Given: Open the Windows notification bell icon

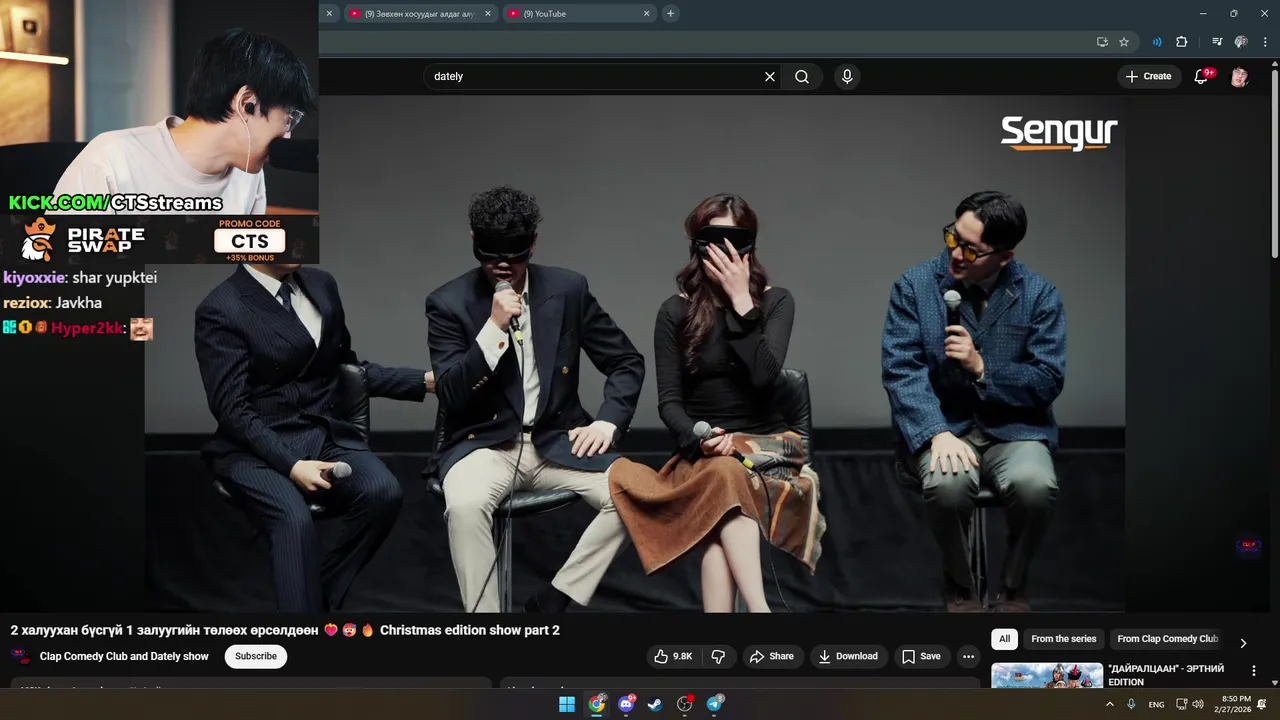Looking at the screenshot, I should point(1263,704).
